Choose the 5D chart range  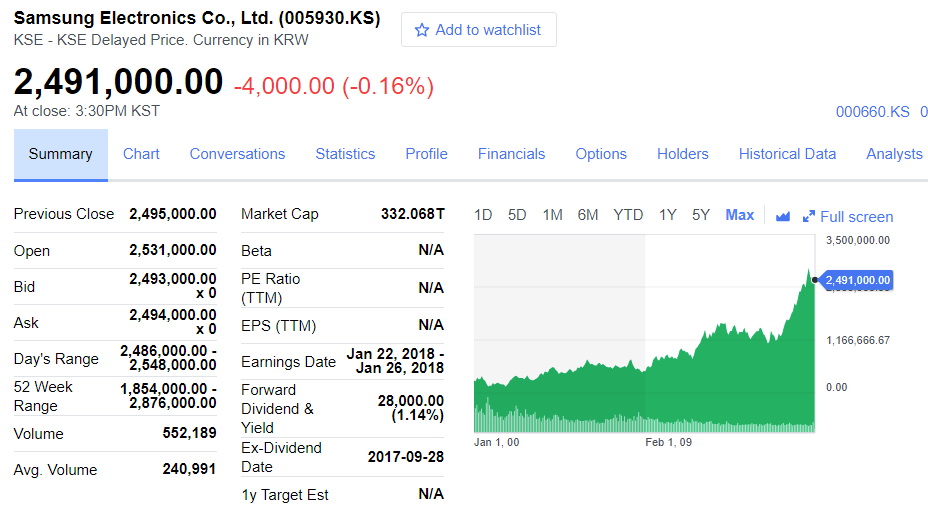pos(517,215)
